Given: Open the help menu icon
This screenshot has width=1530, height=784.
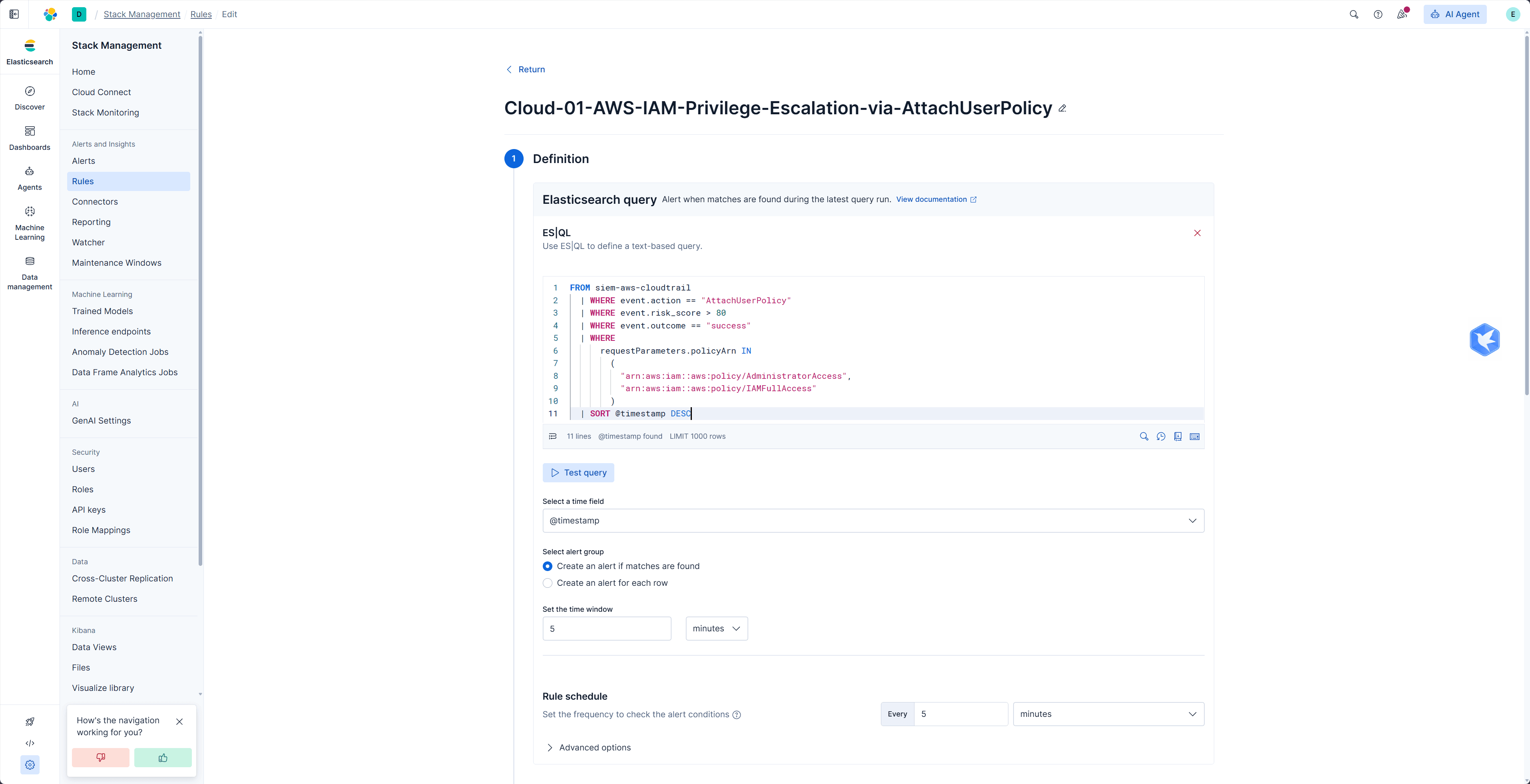Looking at the screenshot, I should point(1378,14).
